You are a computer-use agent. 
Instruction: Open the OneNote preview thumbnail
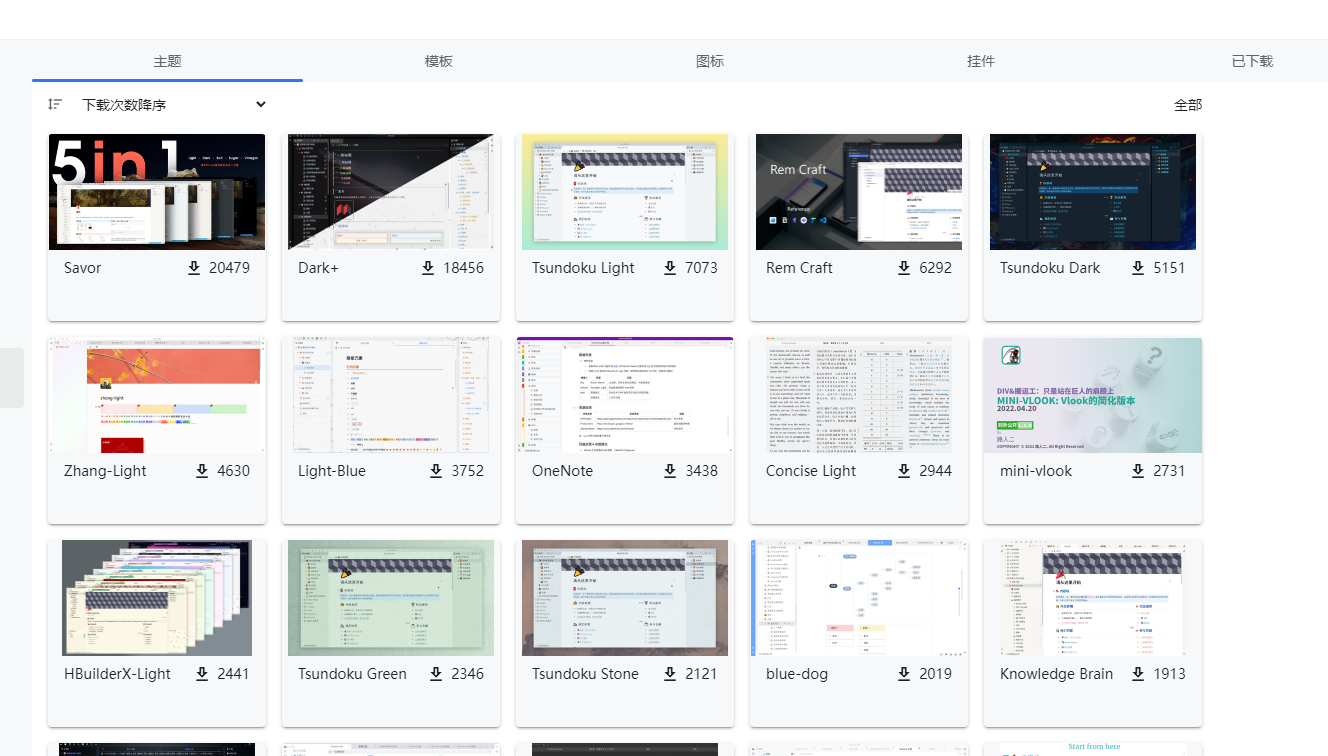pyautogui.click(x=625, y=395)
